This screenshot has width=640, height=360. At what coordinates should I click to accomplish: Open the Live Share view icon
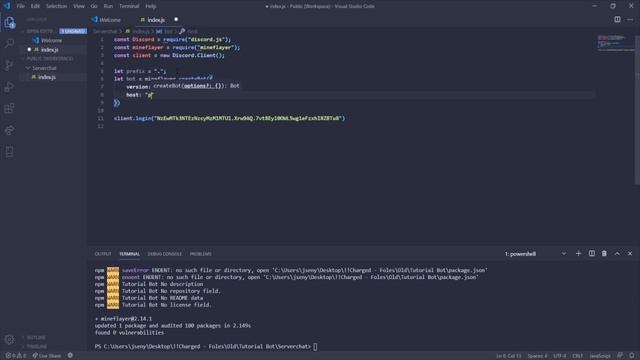9,130
